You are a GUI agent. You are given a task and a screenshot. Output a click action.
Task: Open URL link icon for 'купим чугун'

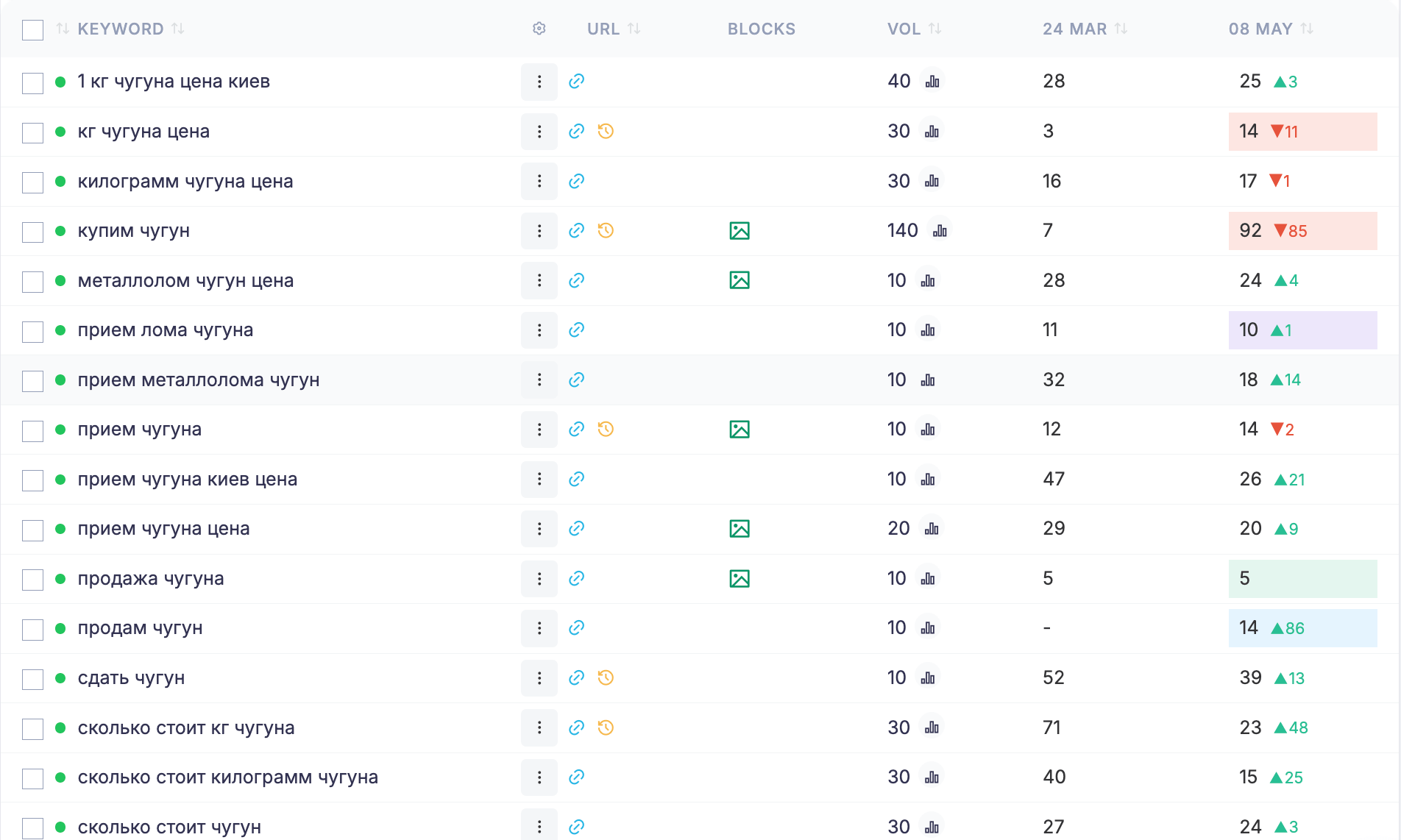tap(576, 231)
